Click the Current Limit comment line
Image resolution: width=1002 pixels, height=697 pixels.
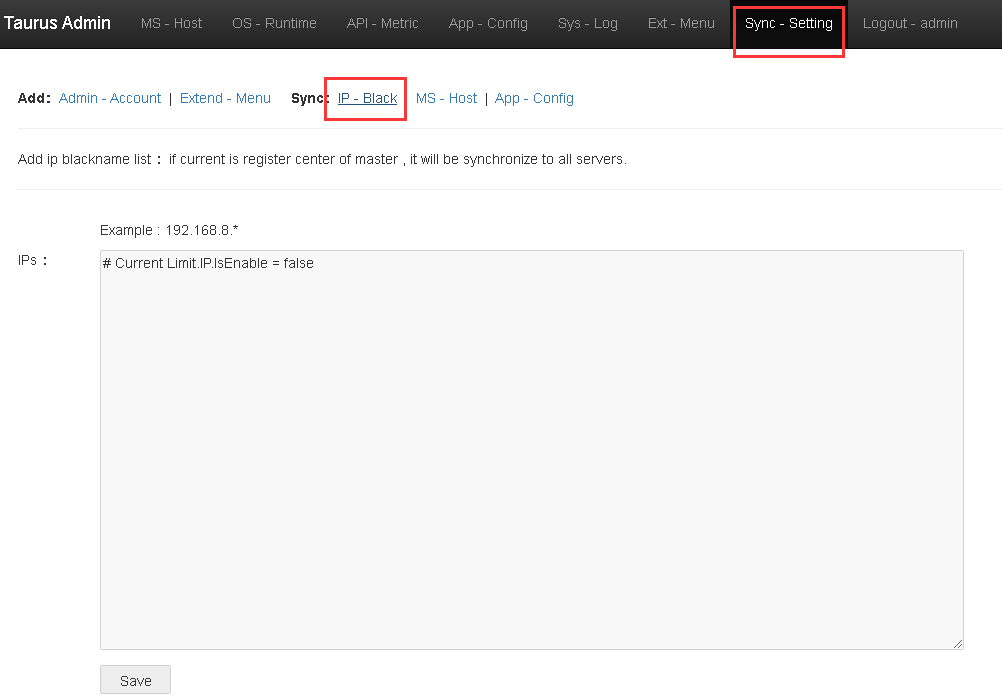(x=207, y=262)
